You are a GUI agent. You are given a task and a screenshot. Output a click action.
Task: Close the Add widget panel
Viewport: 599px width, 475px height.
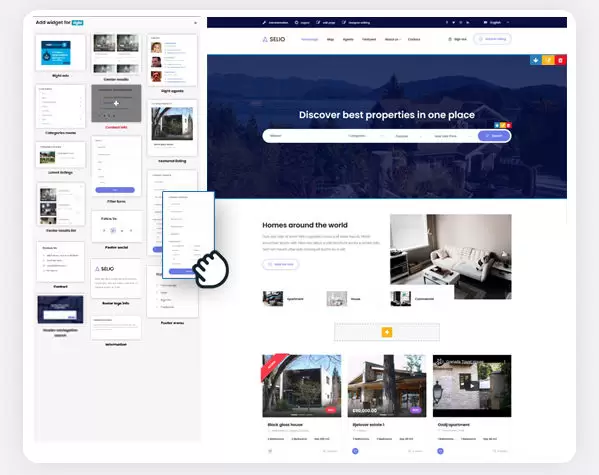tap(195, 23)
